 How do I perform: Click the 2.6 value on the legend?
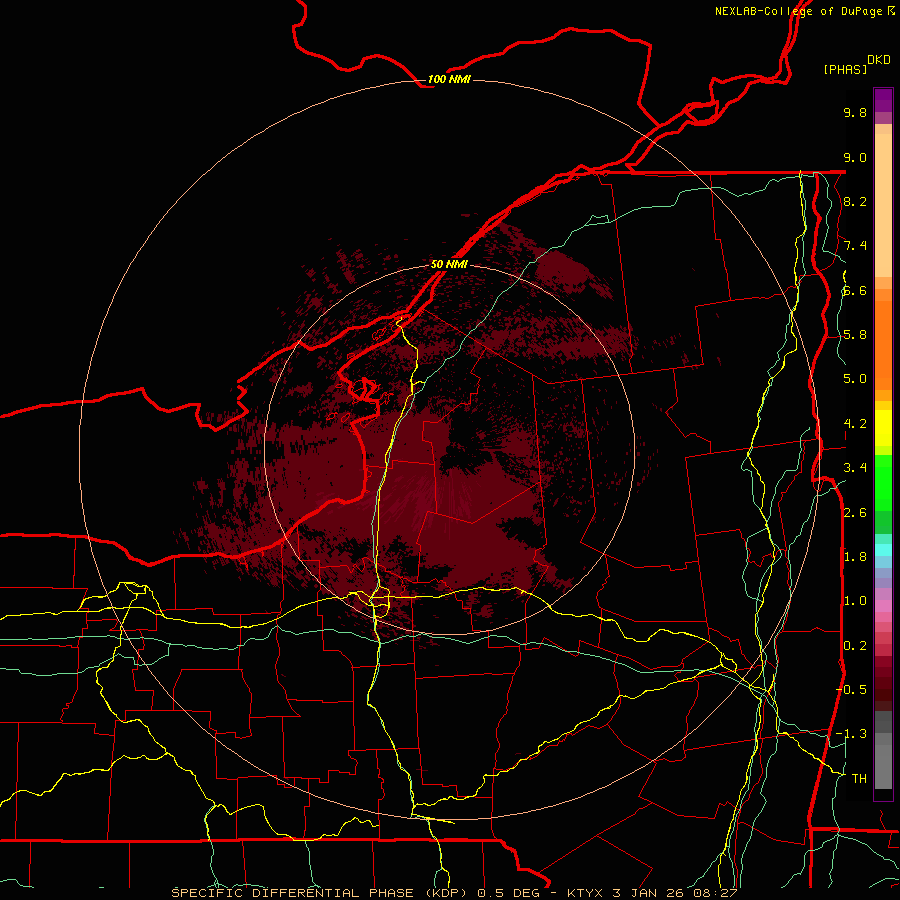click(855, 513)
